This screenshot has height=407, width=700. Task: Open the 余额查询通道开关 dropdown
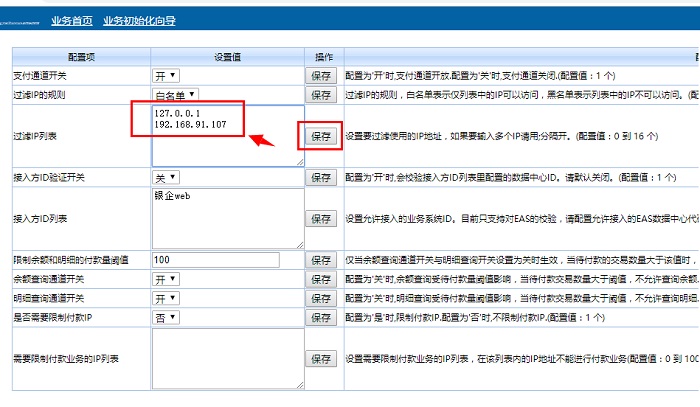166,279
